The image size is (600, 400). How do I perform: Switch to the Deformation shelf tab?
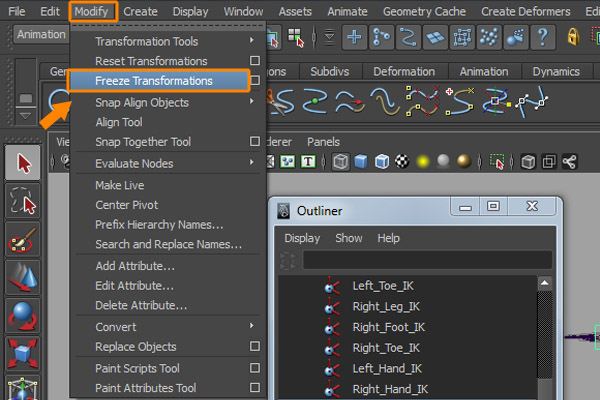click(x=404, y=72)
